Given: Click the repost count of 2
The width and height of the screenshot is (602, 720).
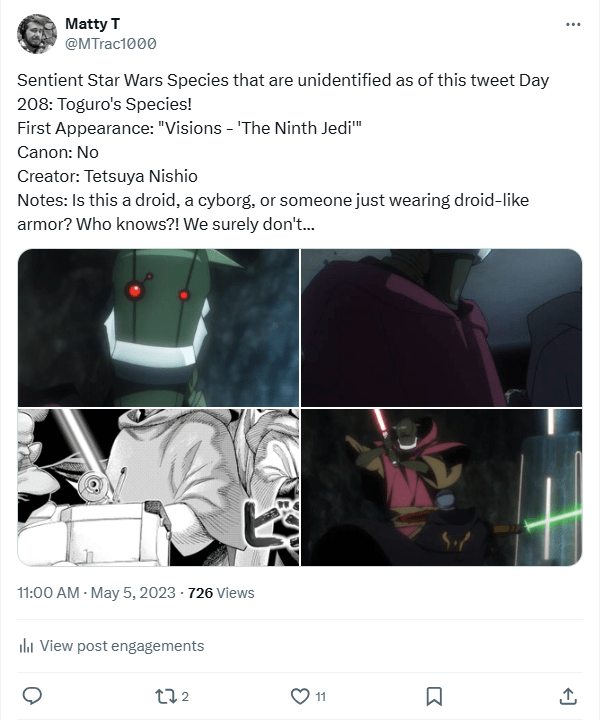Looking at the screenshot, I should [185, 696].
